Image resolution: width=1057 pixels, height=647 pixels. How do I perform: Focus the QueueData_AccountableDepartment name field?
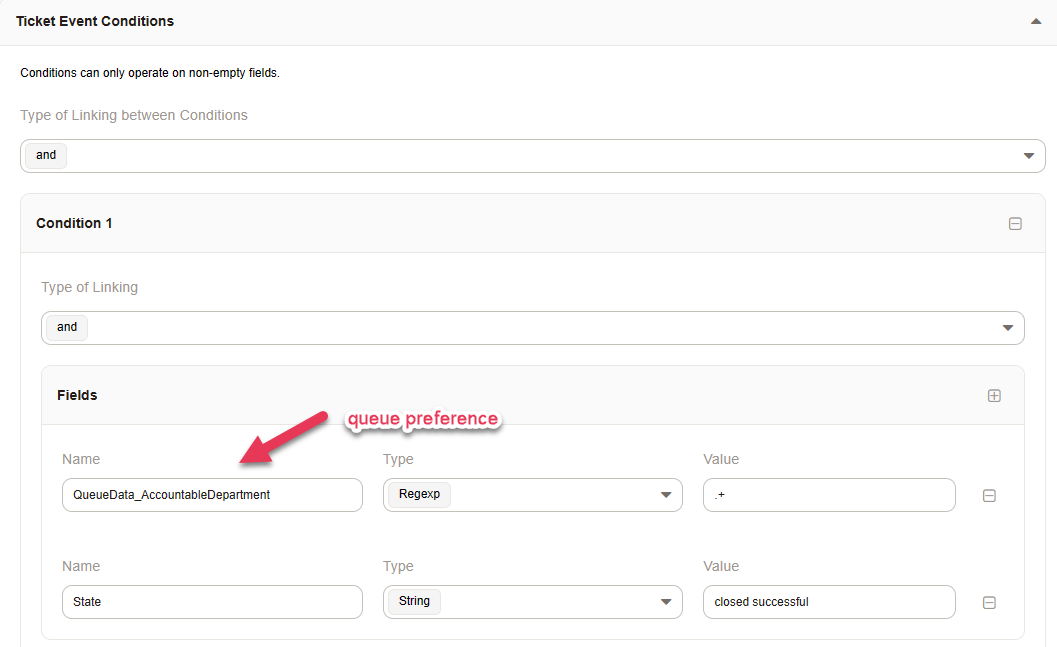(211, 495)
